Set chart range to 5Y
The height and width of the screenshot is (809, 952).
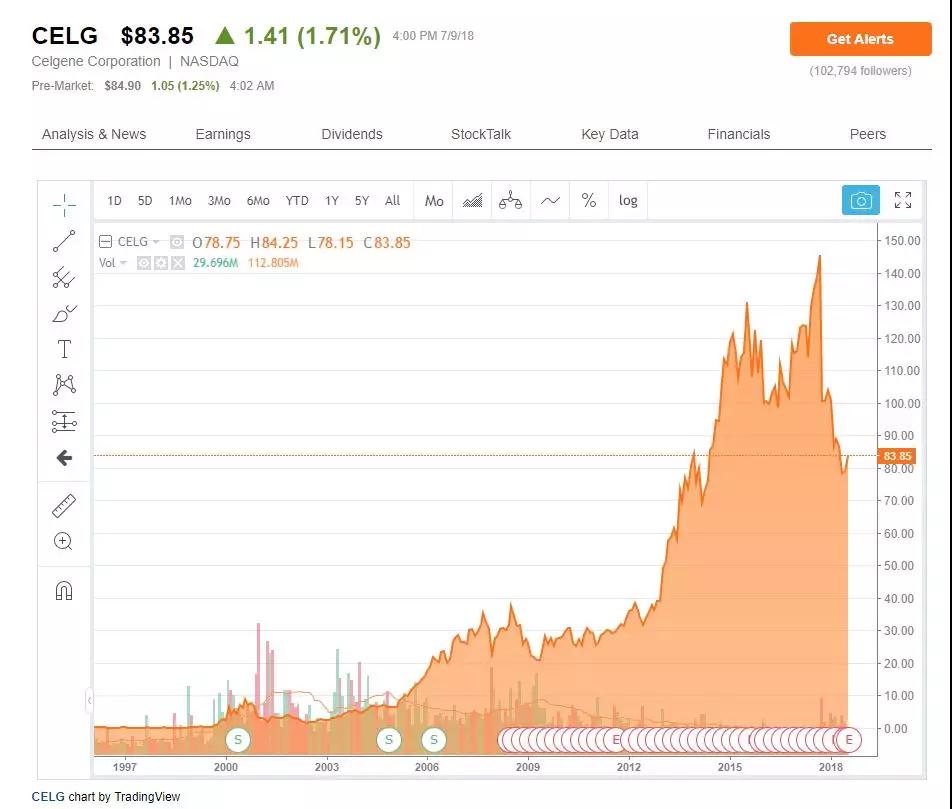pos(362,200)
